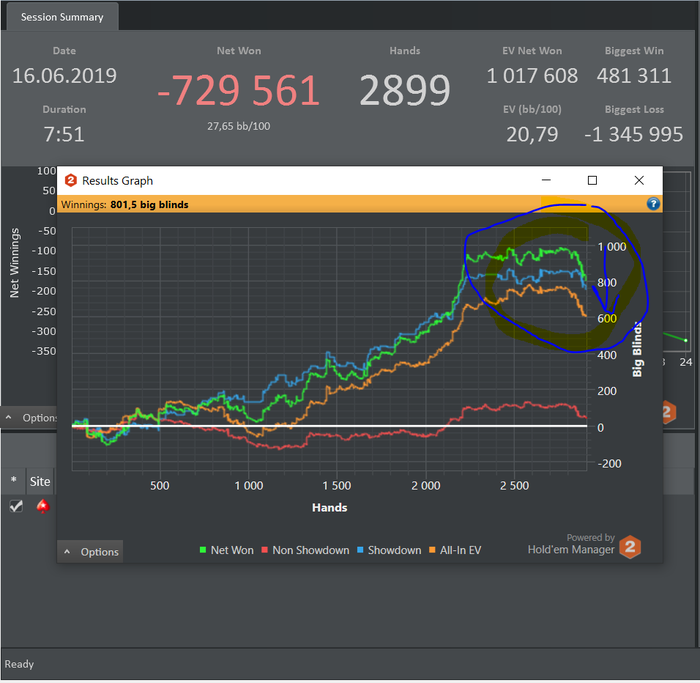Viewport: 700px width, 683px height.
Task: Click the EV Net Won value 1 017 608
Action: (532, 75)
